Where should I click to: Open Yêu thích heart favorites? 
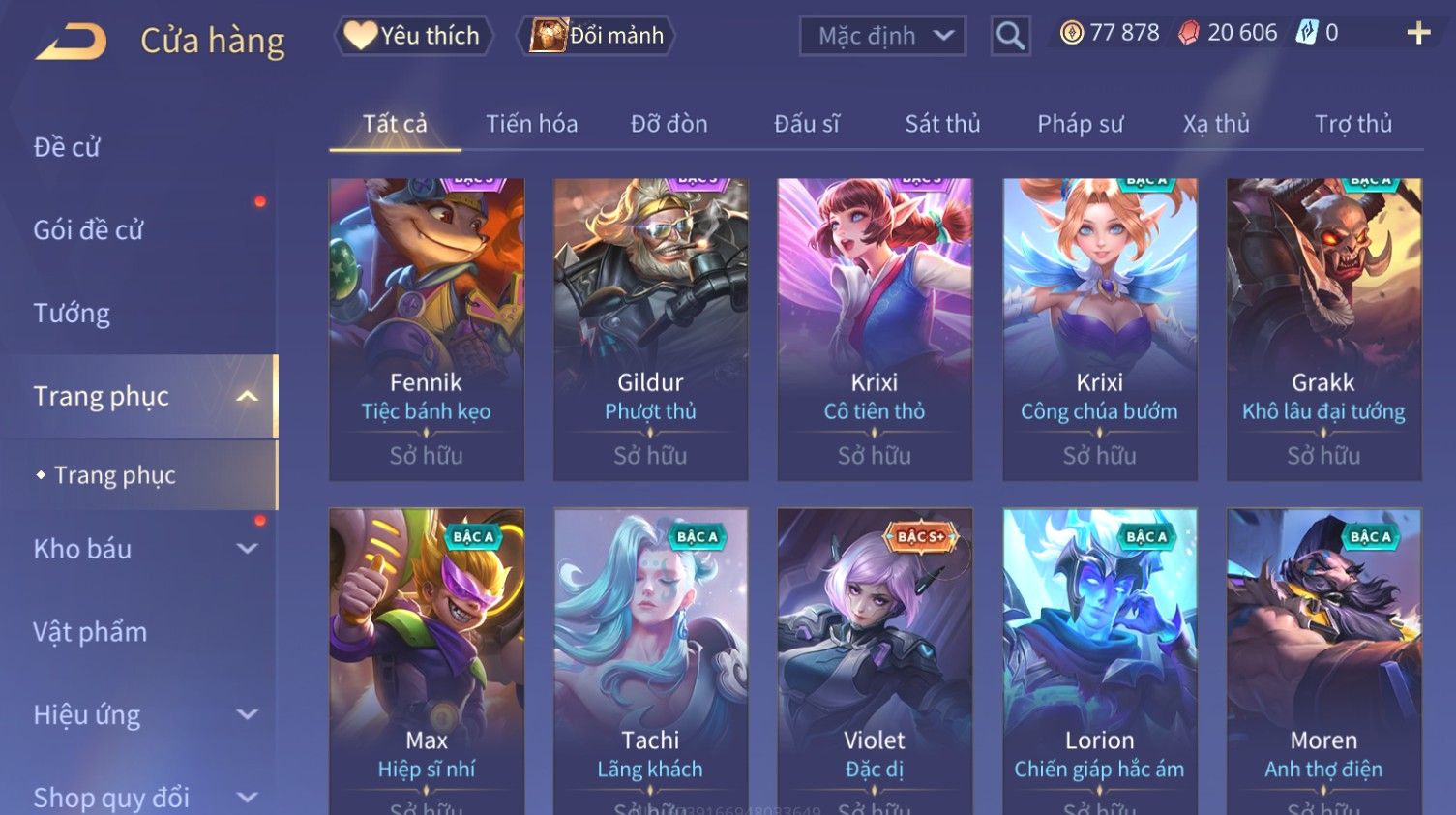coord(413,36)
